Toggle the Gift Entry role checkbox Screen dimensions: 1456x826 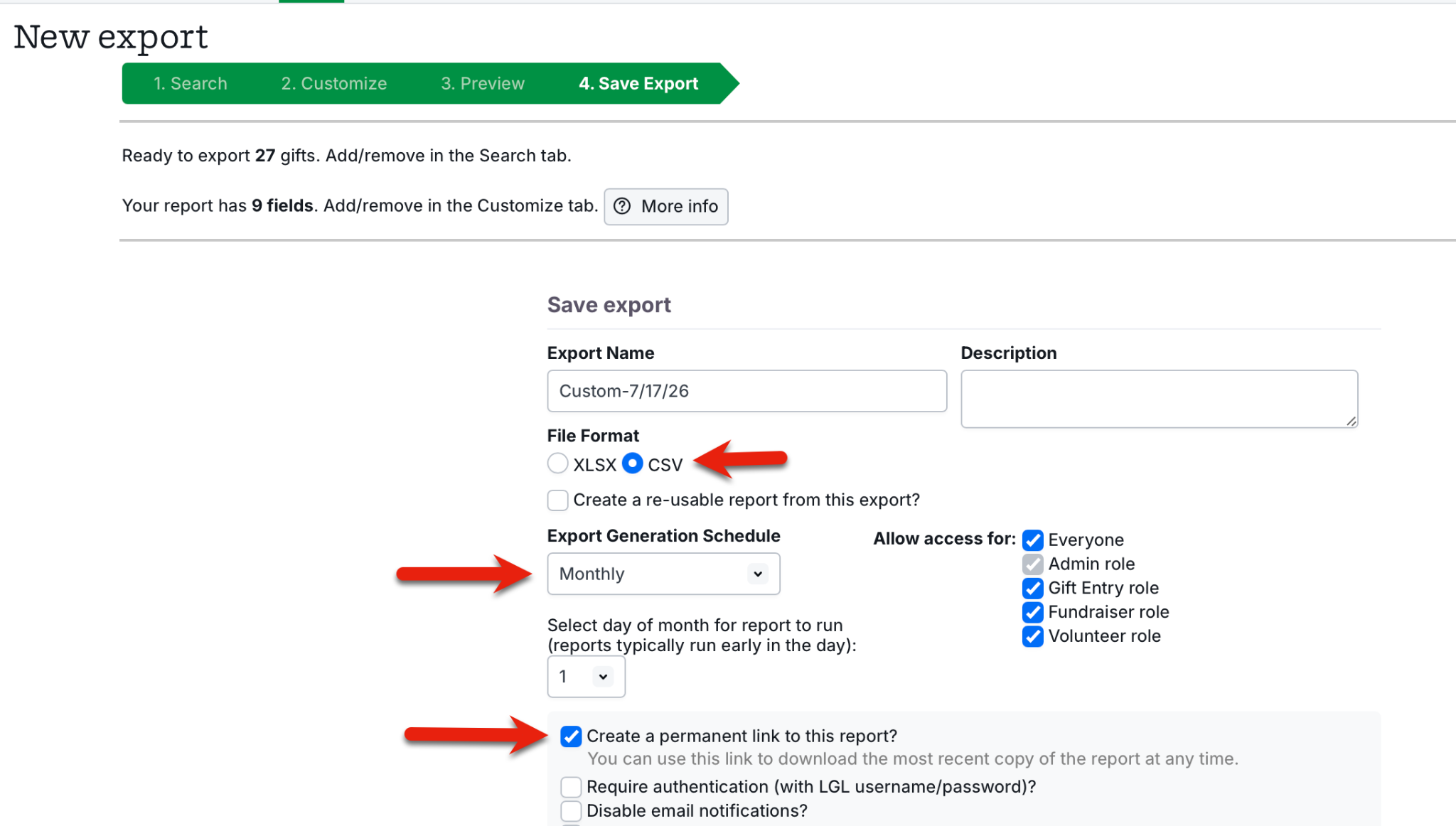tap(1033, 589)
